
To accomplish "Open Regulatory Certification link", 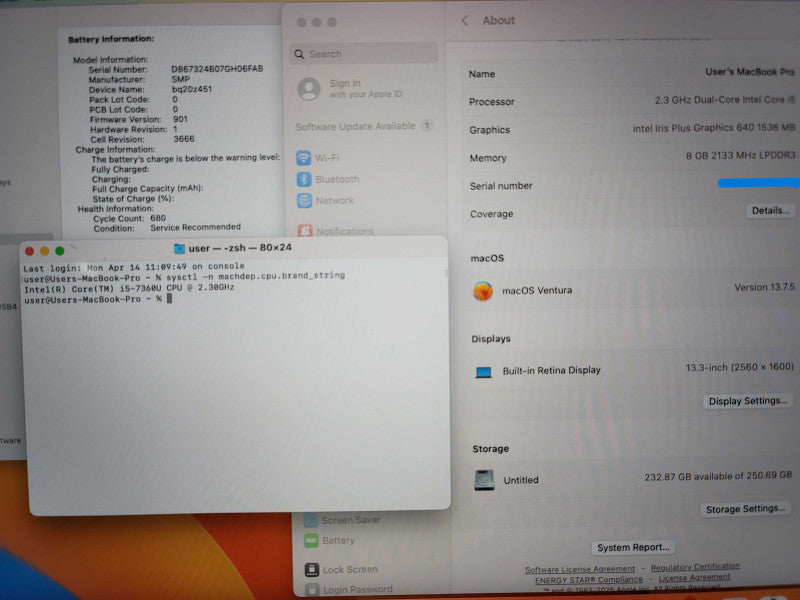I will click(x=695, y=567).
